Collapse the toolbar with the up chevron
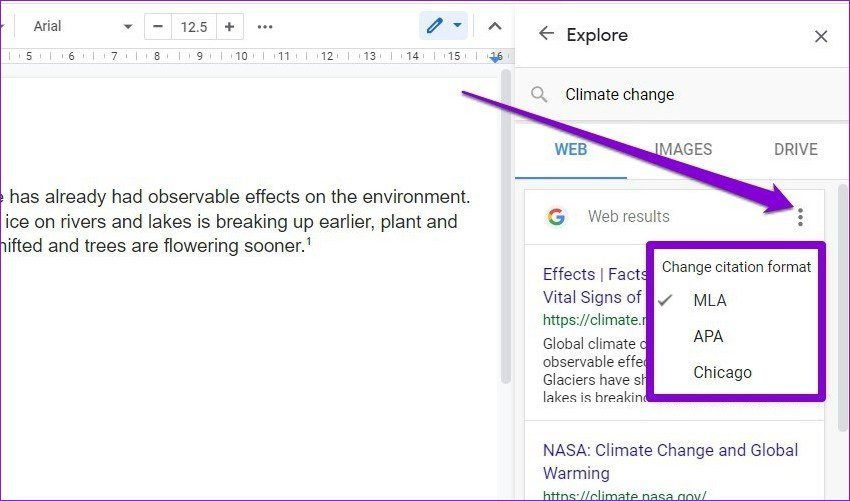 [x=494, y=26]
